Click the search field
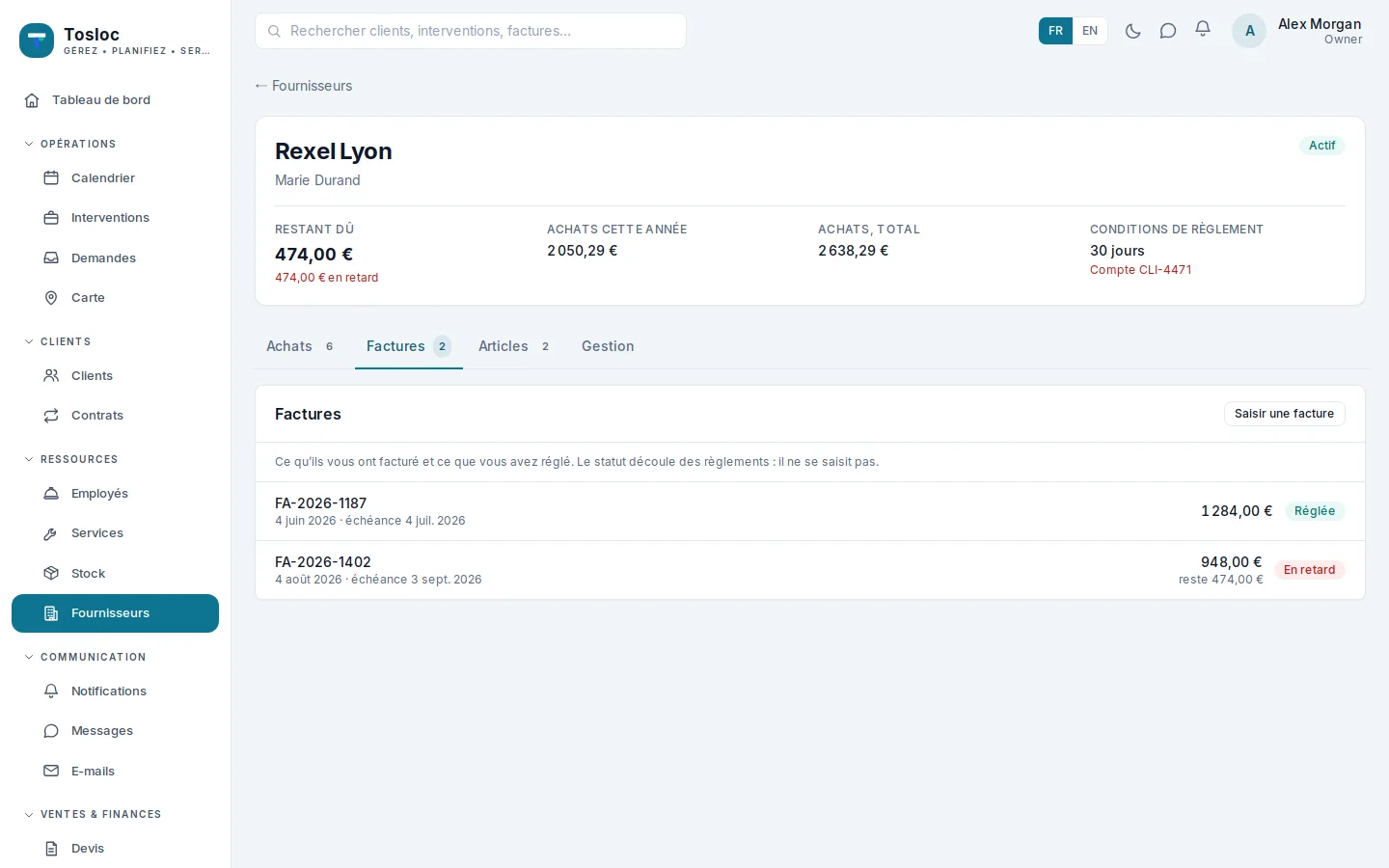 click(471, 31)
